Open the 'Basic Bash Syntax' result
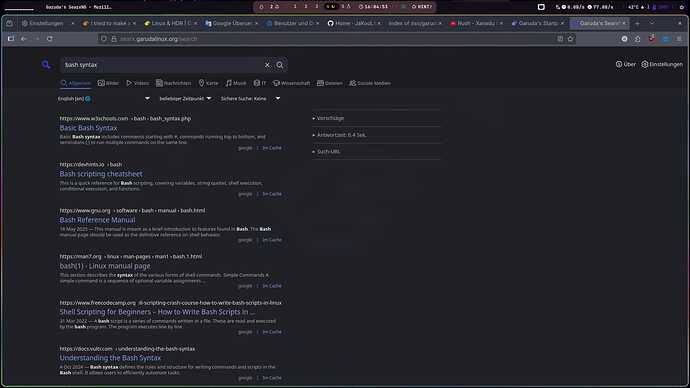This screenshot has height=388, width=690. [x=88, y=128]
